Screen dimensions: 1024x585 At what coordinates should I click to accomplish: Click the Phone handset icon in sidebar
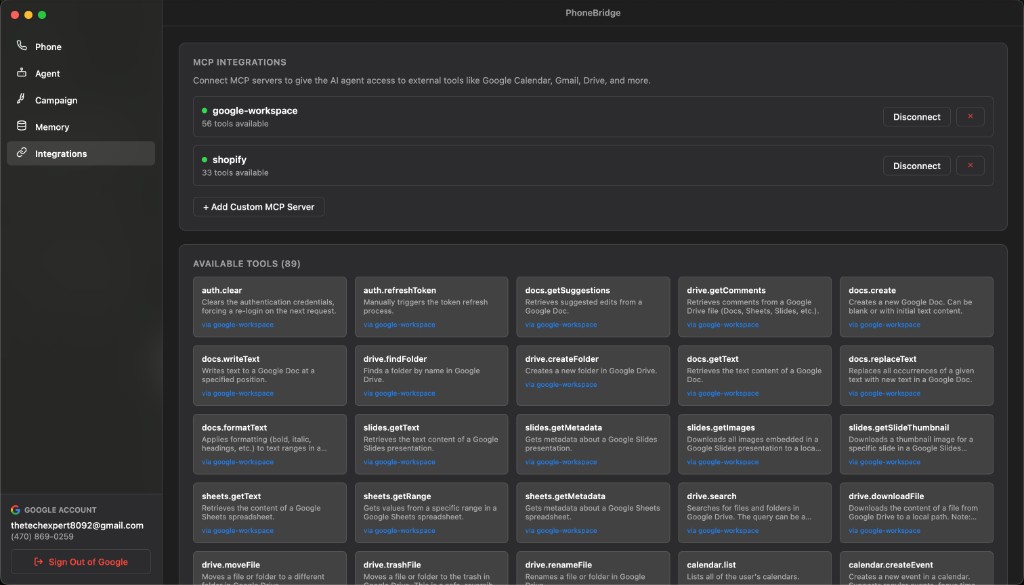(x=22, y=46)
